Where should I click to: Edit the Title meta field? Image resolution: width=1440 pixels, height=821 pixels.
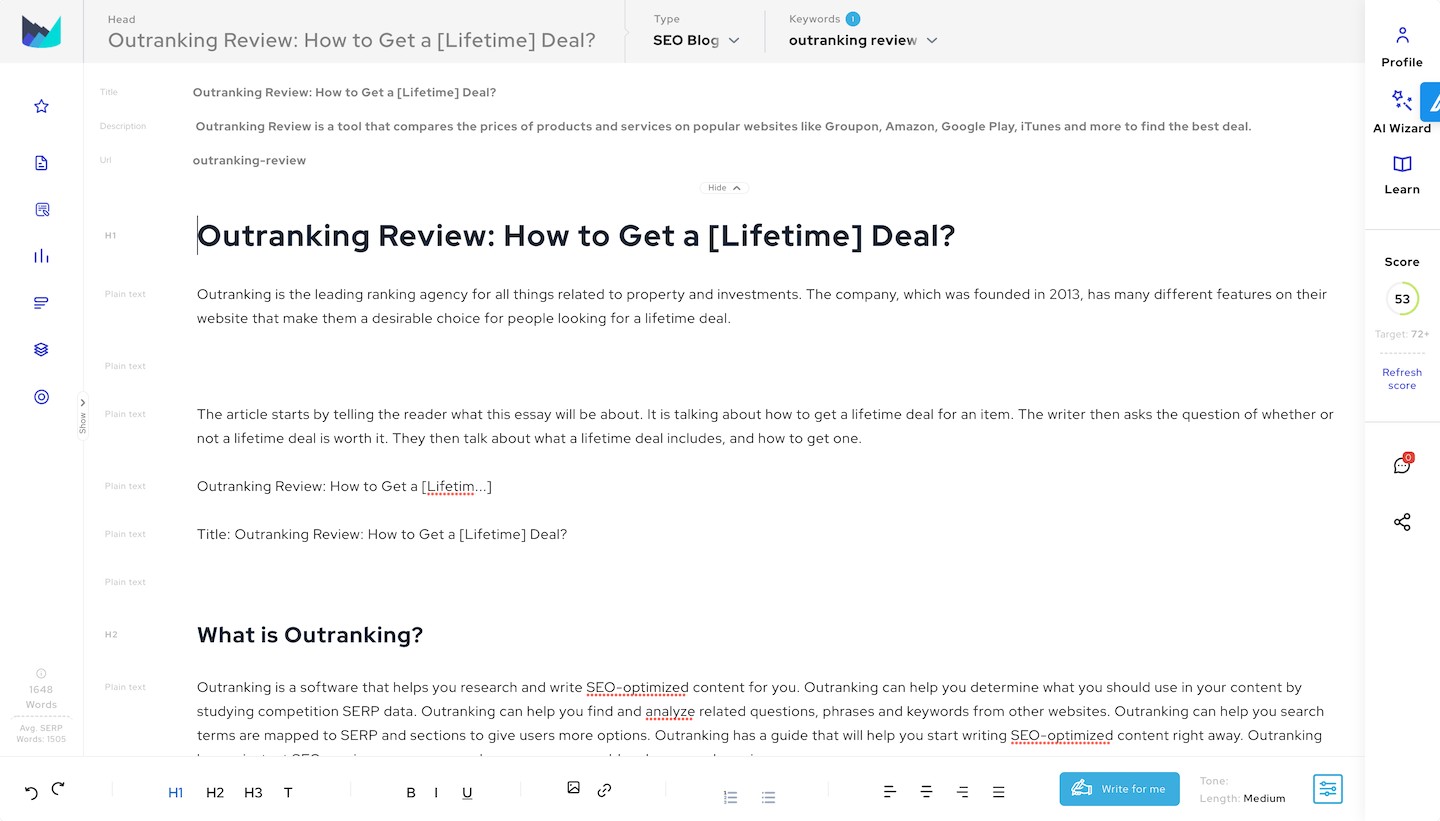pos(344,92)
